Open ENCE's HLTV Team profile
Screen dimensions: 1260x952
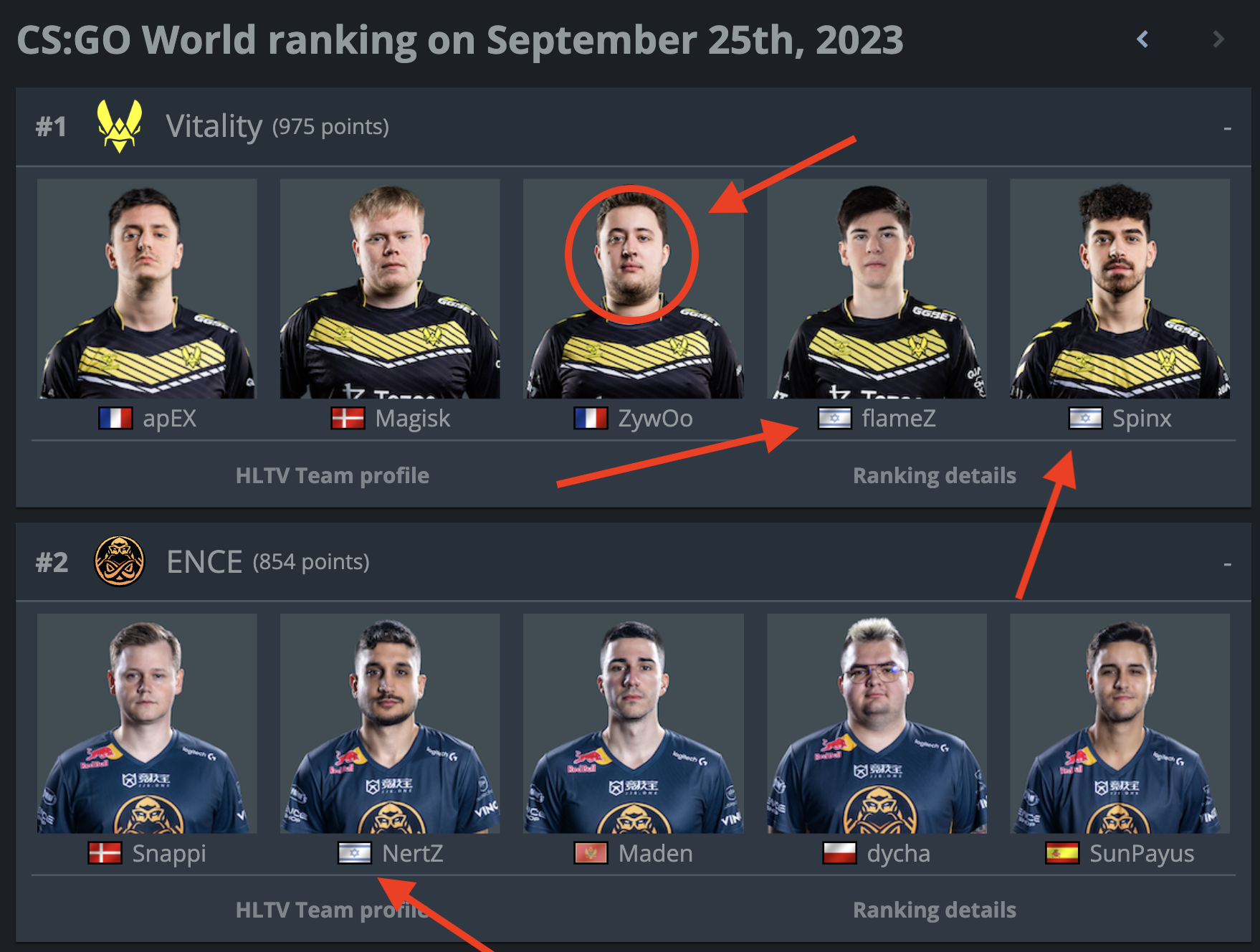333,910
